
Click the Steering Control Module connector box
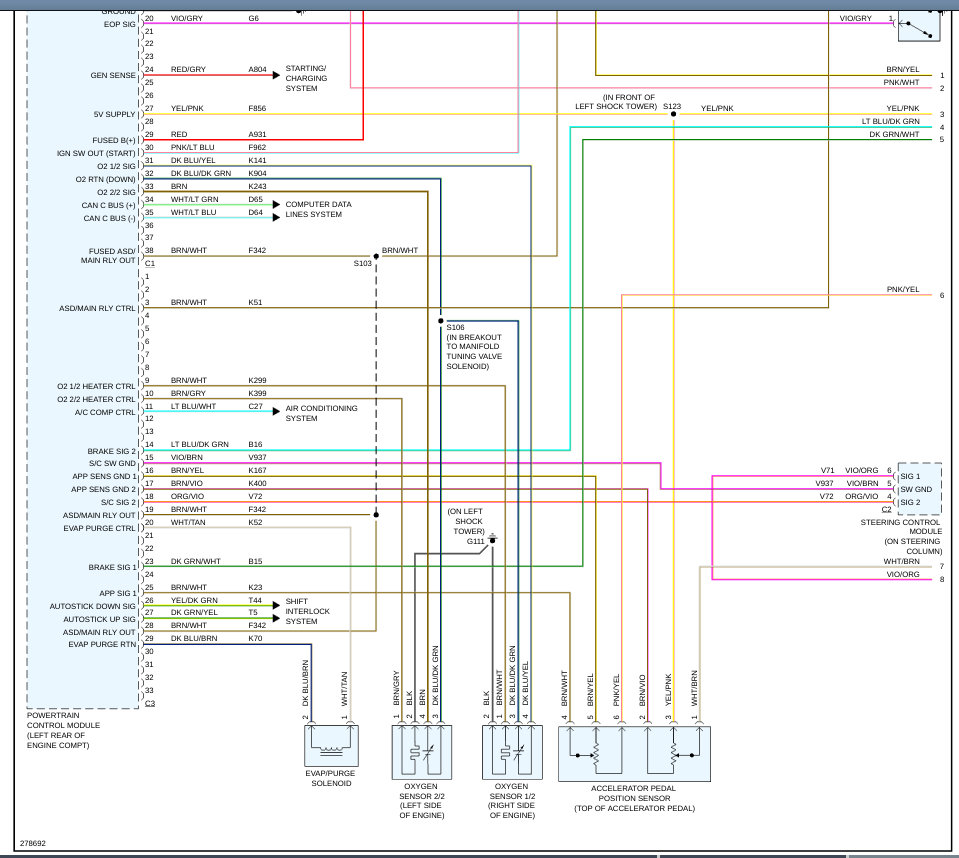click(x=919, y=489)
